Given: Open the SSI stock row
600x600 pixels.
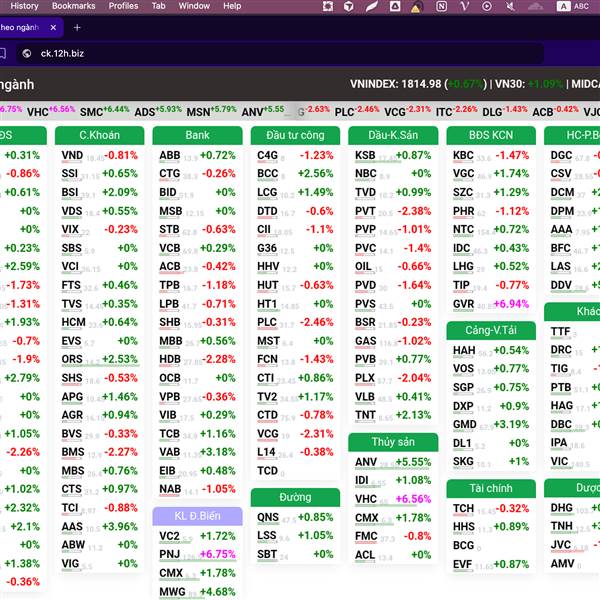Looking at the screenshot, I should pyautogui.click(x=99, y=174).
